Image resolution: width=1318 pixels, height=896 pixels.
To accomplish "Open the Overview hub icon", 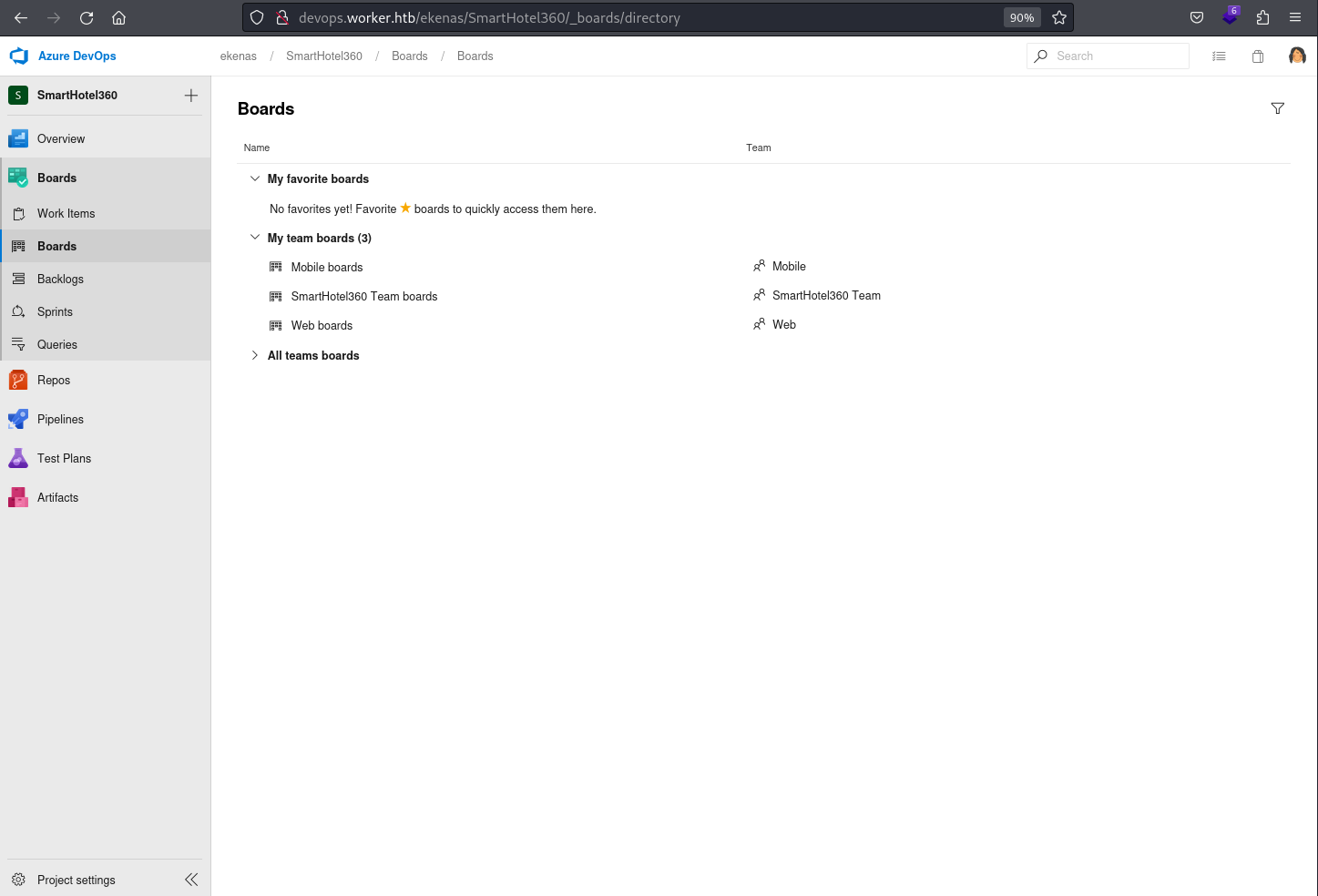I will tap(18, 138).
